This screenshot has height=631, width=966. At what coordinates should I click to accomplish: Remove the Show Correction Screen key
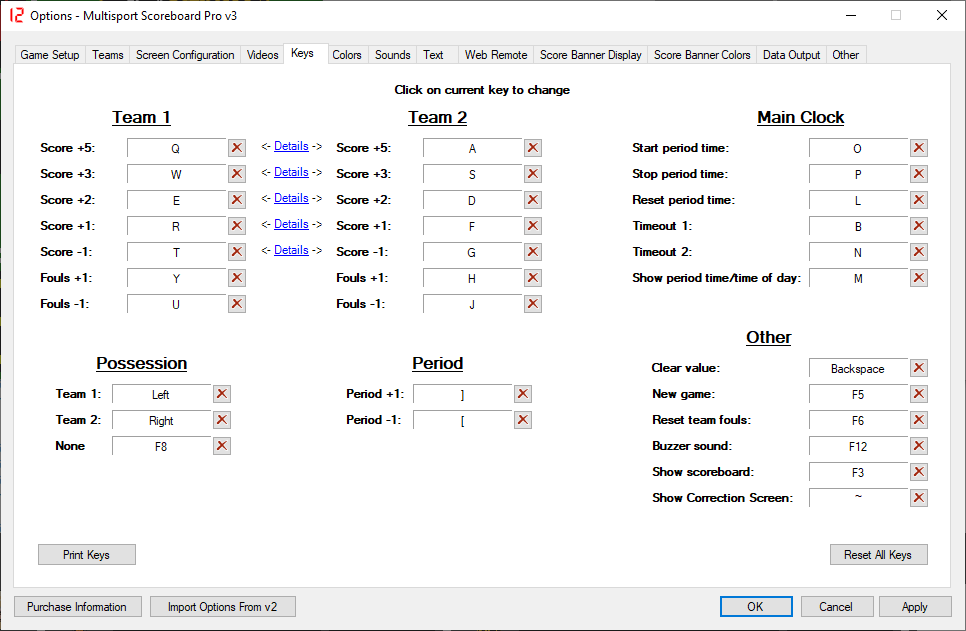[919, 498]
